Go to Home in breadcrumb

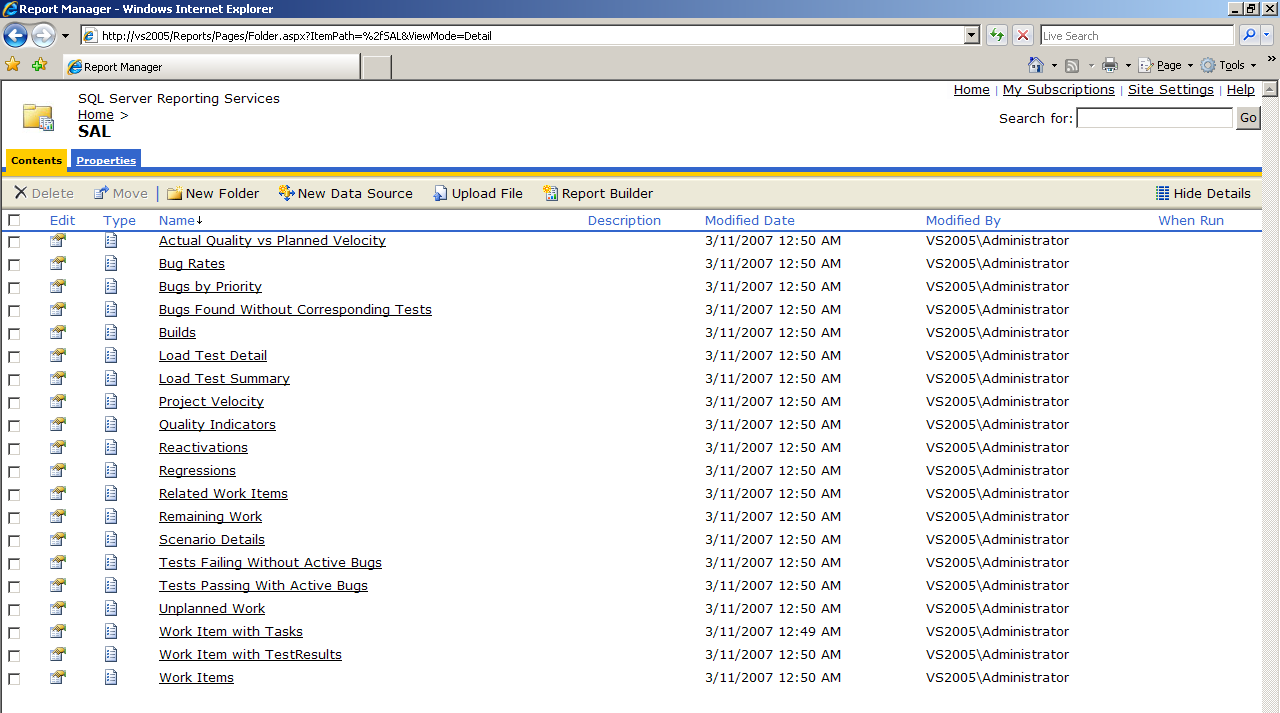96,114
